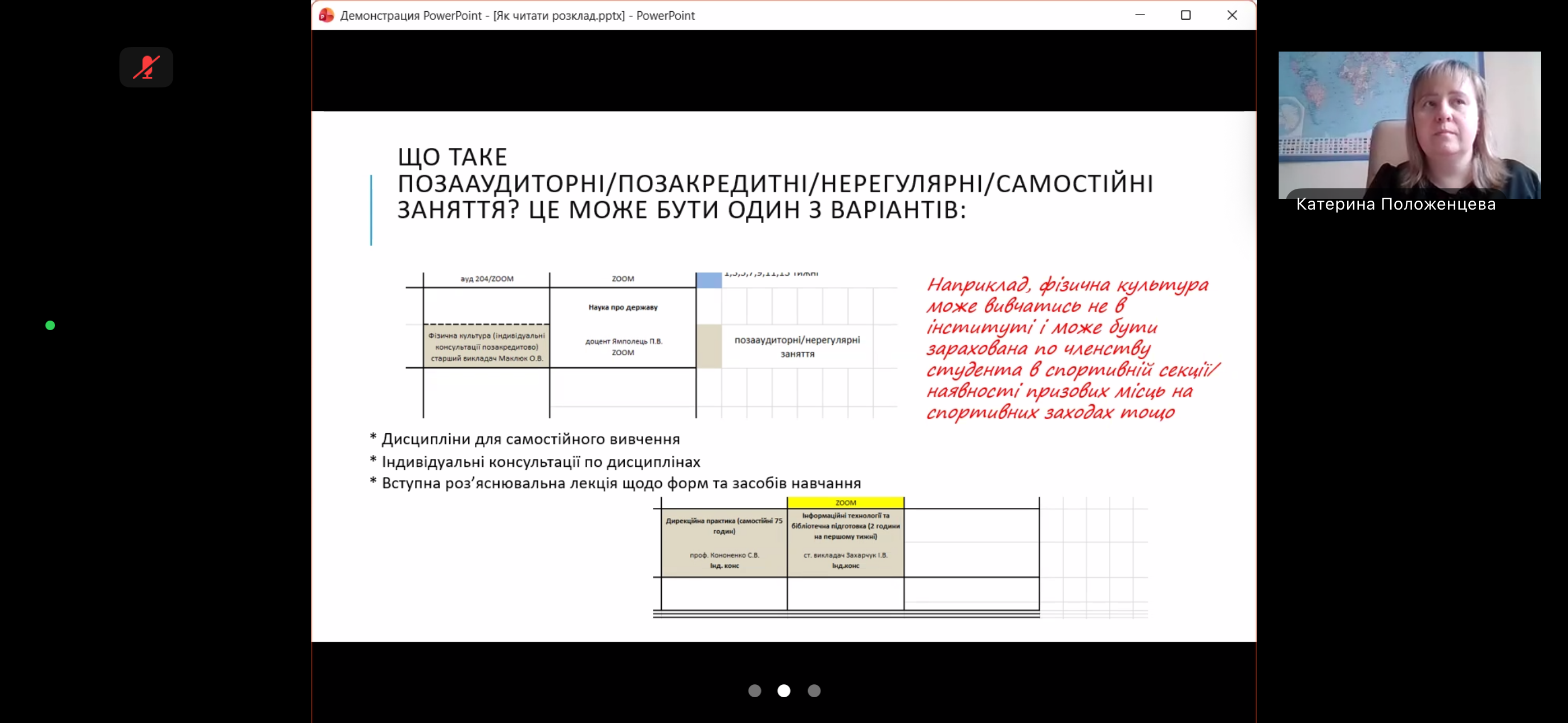Click the slide heading ЩО ТАКЕ ПОЗААУДИТОРНІ
The image size is (1568, 723).
tap(776, 183)
